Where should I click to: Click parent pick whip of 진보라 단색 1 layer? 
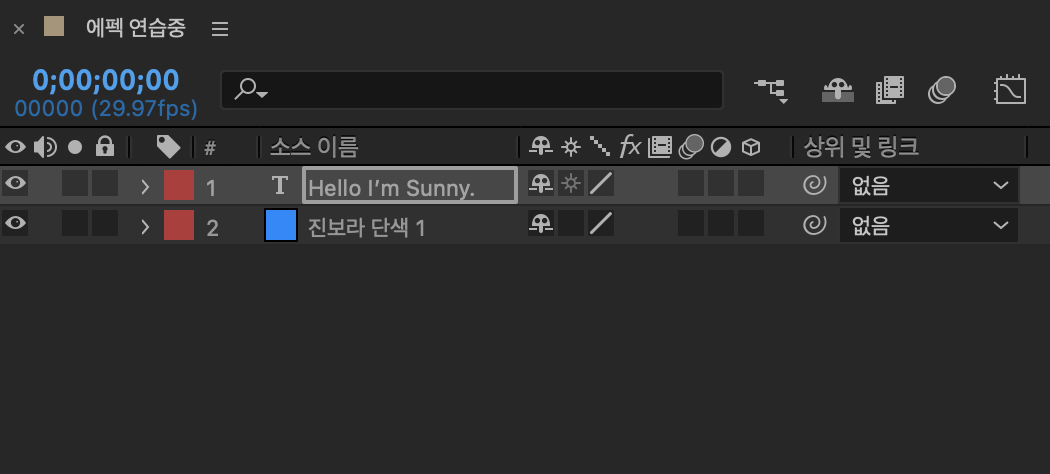pyautogui.click(x=814, y=225)
